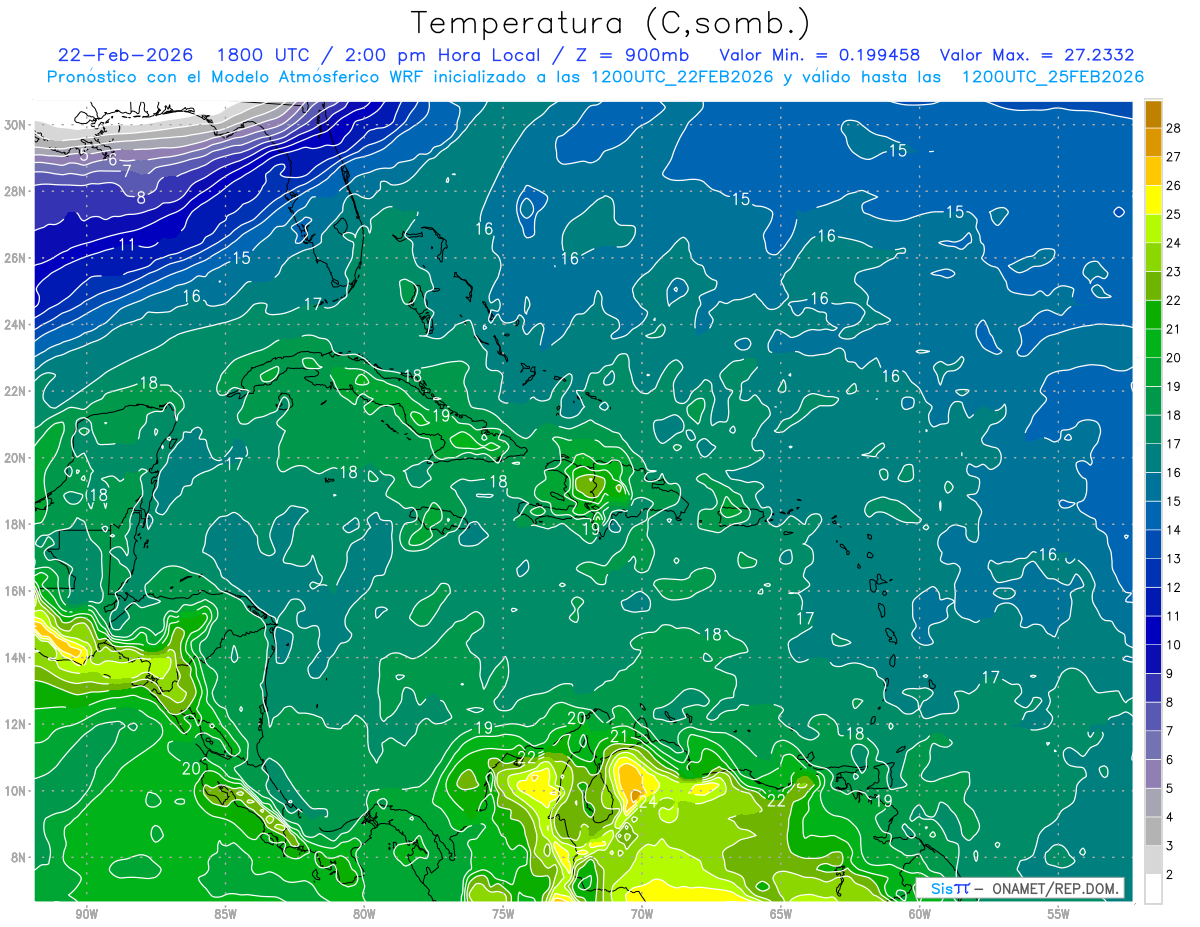Click the "7" contour label in northwest corner

click(x=127, y=172)
